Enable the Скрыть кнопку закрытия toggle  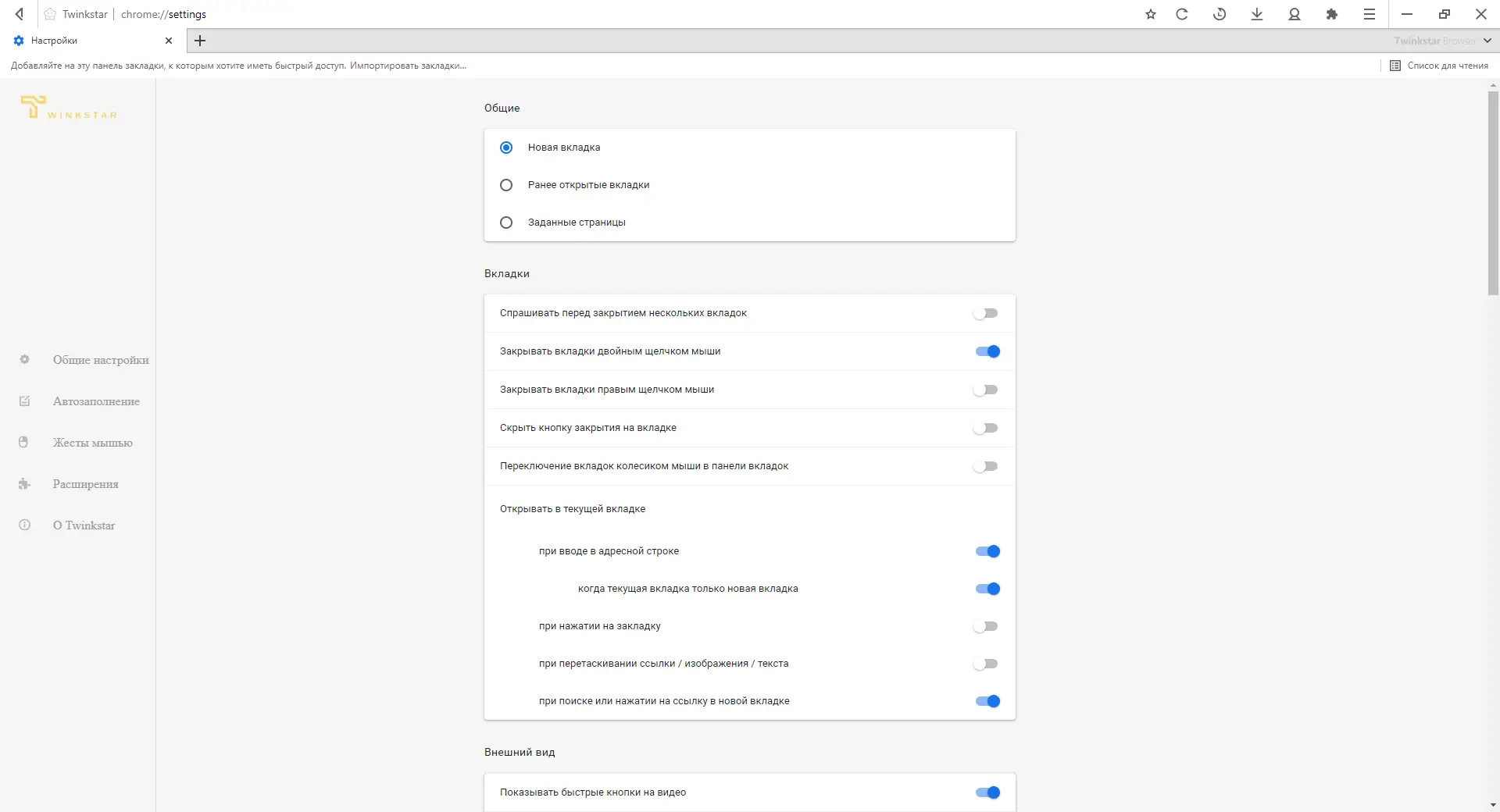pos(986,428)
